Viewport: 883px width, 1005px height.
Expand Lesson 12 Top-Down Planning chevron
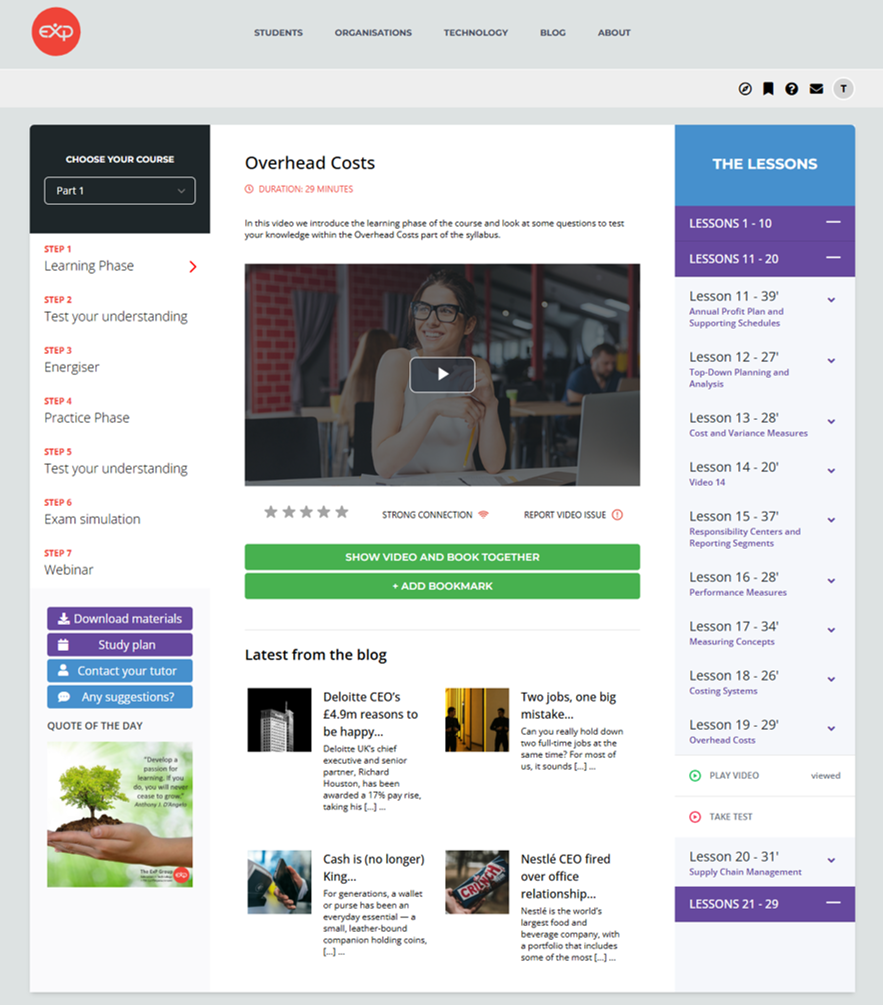831,361
